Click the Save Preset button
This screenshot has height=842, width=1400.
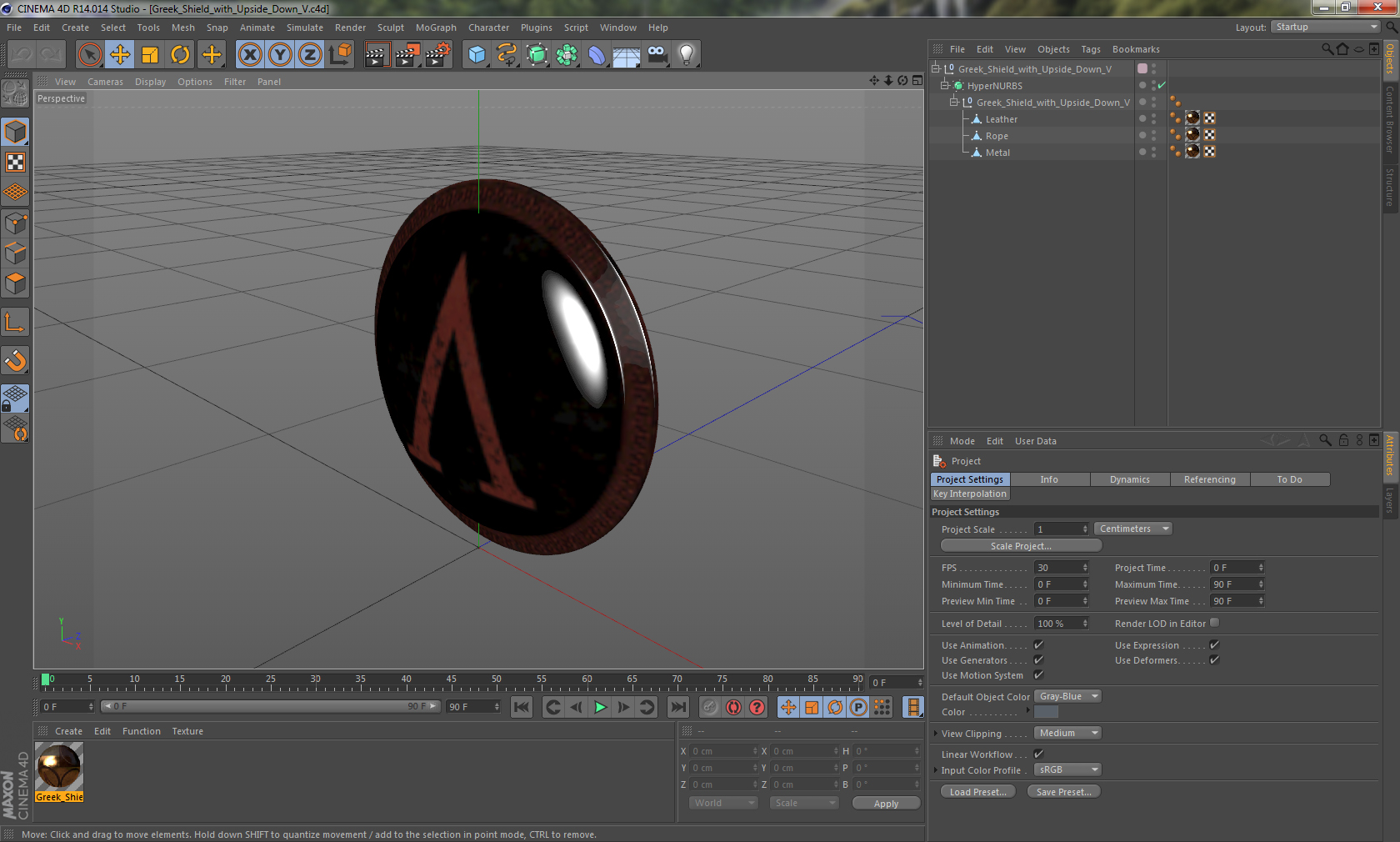coord(1064,792)
